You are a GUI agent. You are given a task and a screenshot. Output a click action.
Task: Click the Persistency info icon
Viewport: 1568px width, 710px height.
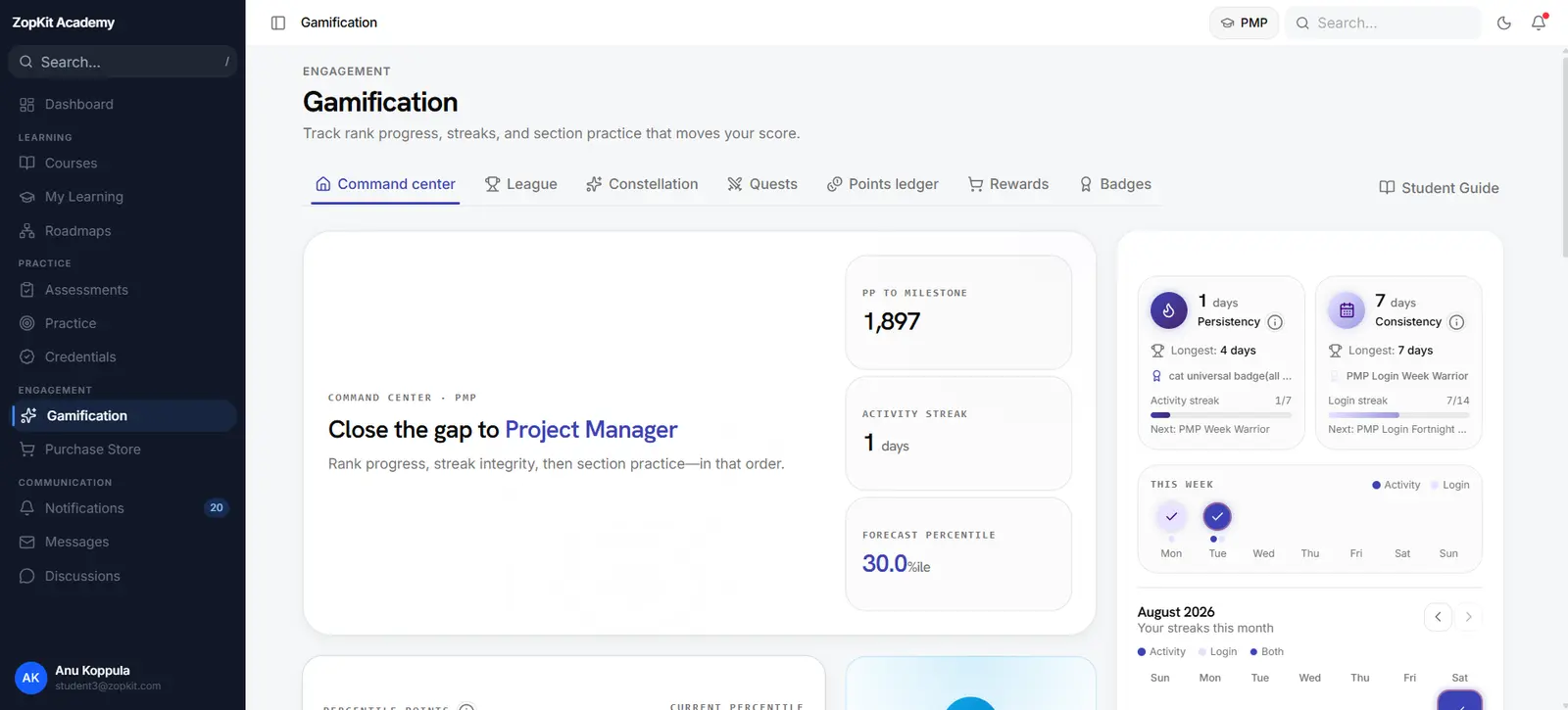point(1275,322)
